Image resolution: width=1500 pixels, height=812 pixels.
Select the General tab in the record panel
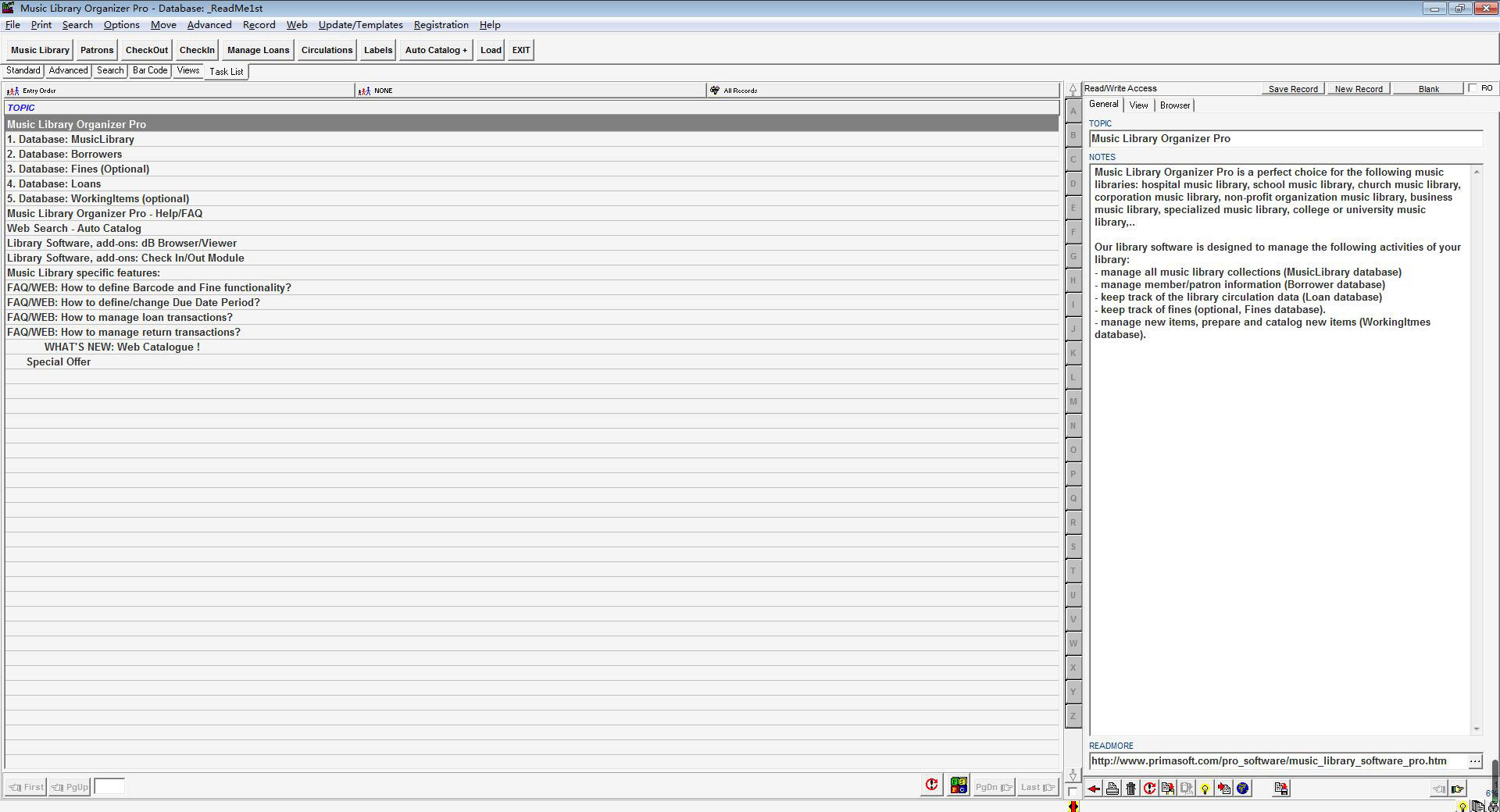1104,105
